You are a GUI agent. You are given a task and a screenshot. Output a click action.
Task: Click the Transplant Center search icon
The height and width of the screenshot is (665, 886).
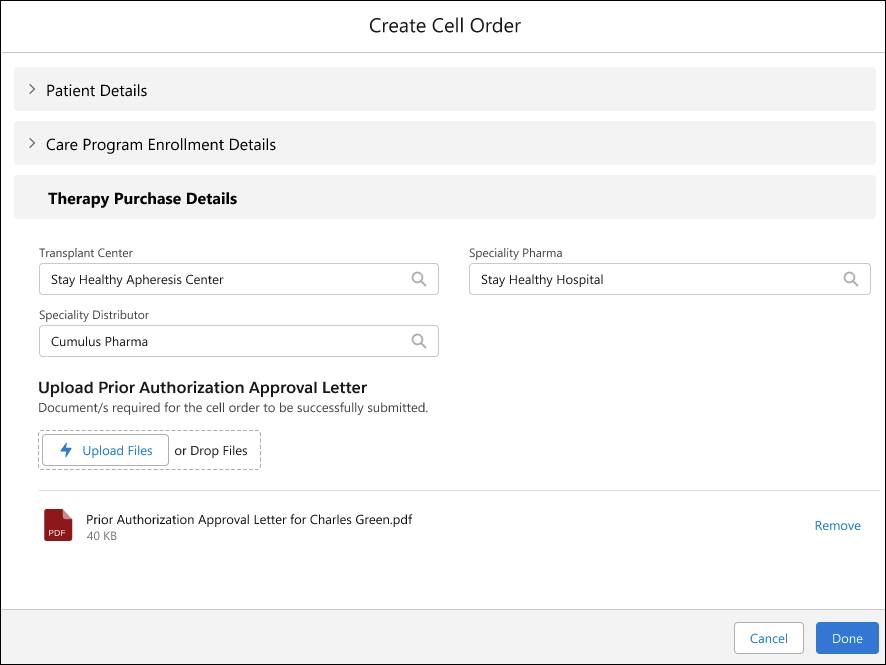coord(419,279)
